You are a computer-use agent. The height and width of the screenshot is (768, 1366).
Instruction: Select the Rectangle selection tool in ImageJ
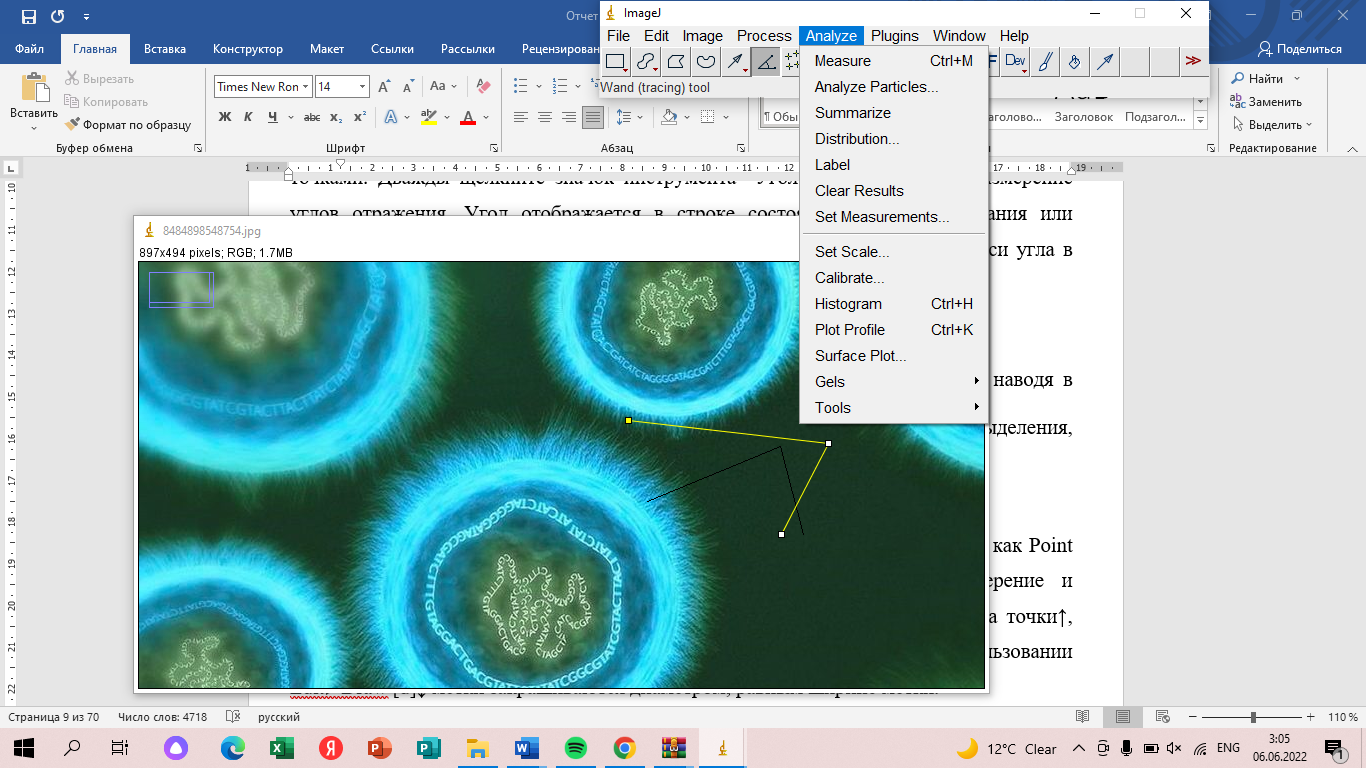point(617,62)
